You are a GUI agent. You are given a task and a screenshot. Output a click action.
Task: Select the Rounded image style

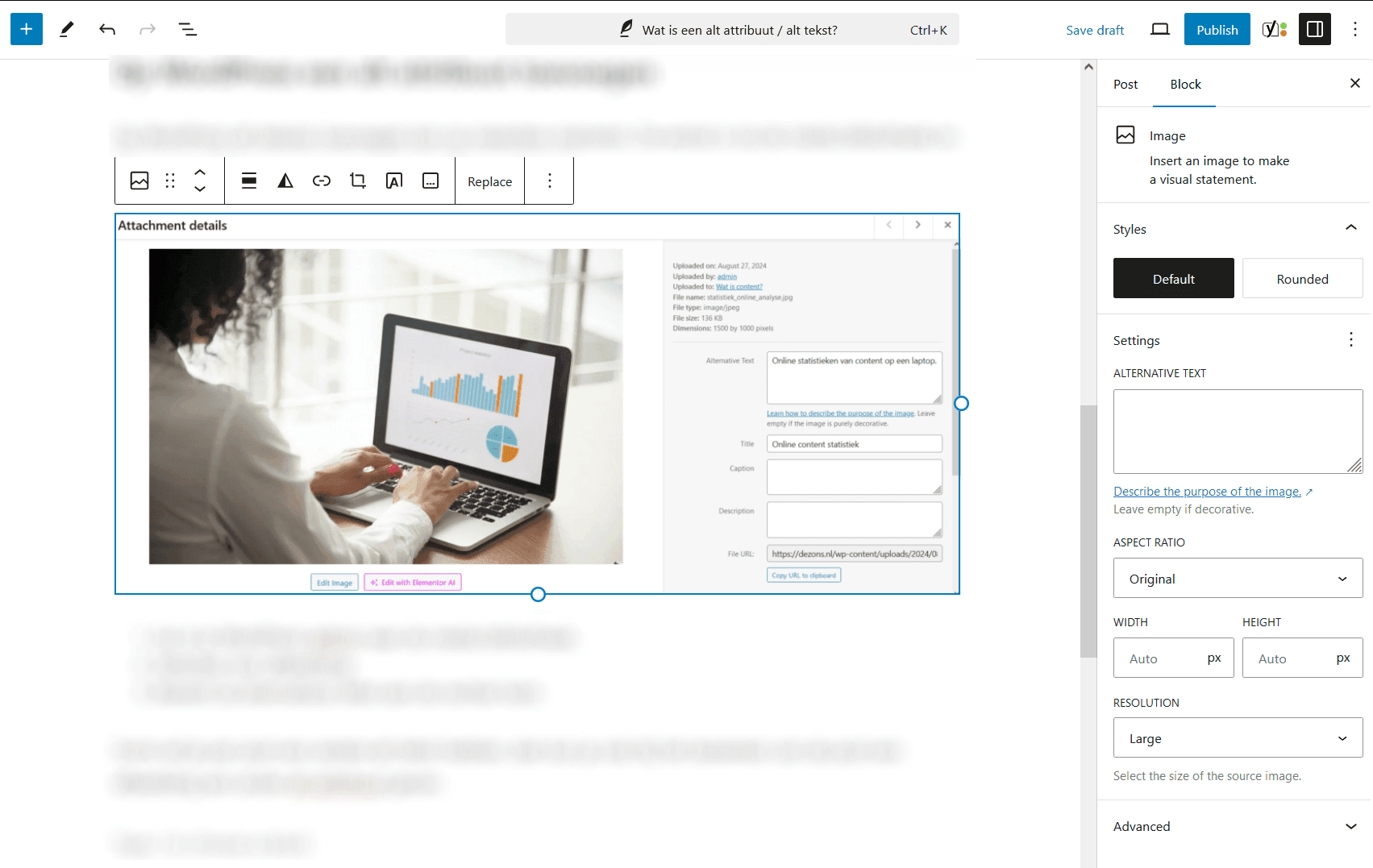(1302, 279)
